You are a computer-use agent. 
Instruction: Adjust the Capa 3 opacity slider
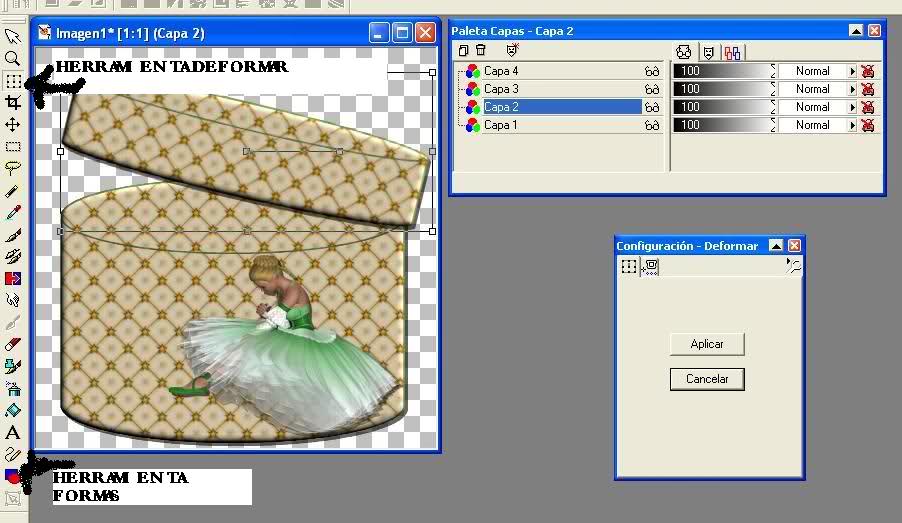(723, 89)
